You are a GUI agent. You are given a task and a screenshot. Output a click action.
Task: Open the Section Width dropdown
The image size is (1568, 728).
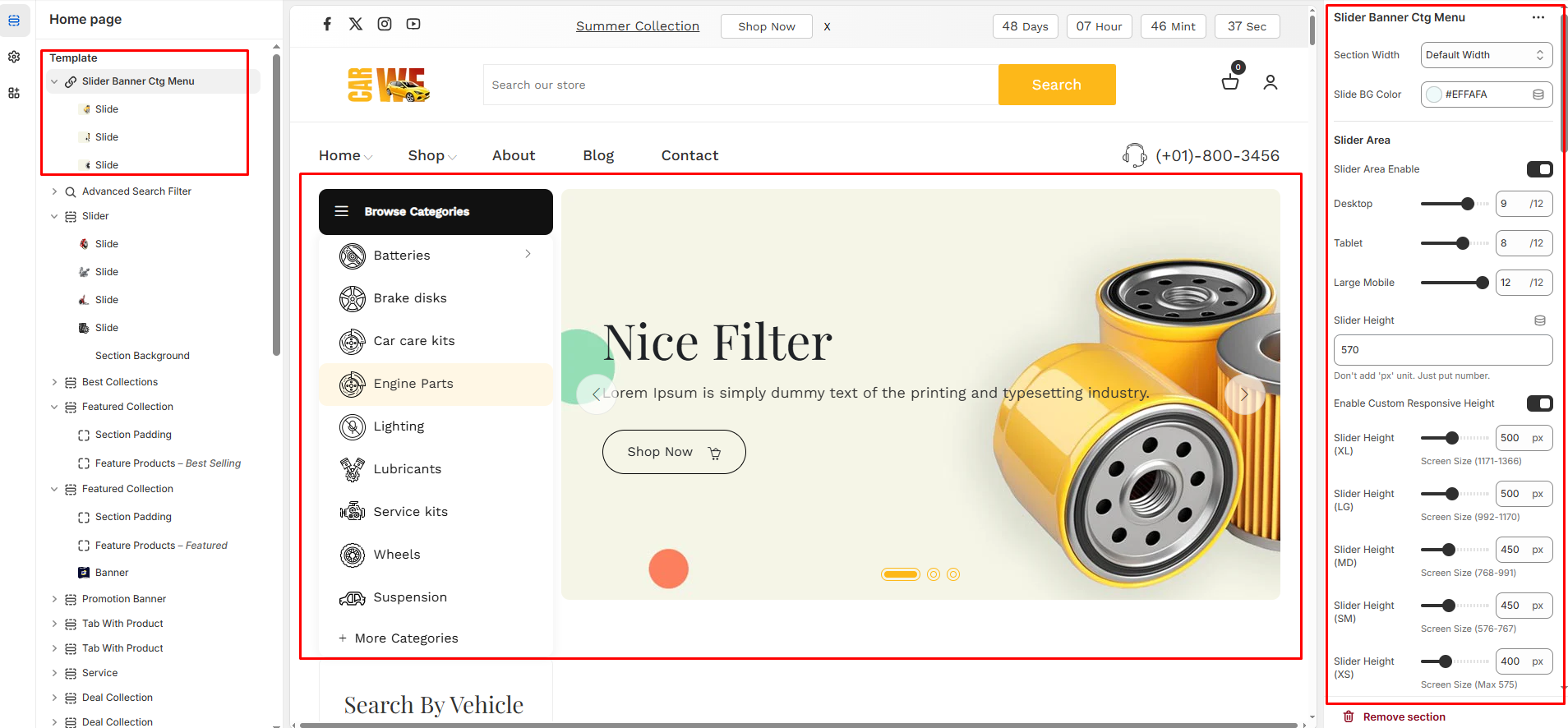1486,55
